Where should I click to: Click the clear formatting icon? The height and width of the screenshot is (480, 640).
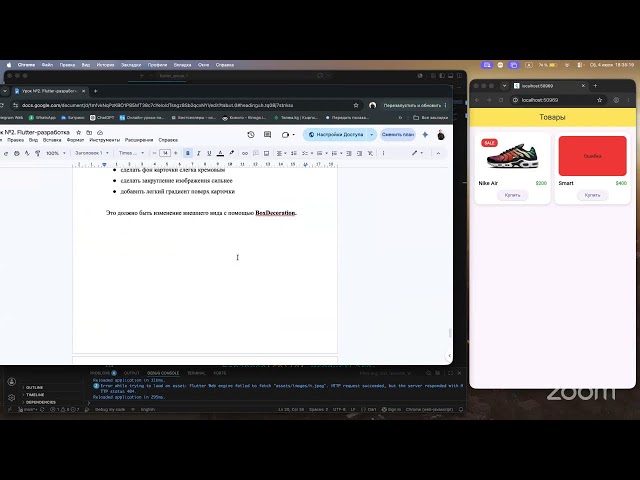point(370,153)
